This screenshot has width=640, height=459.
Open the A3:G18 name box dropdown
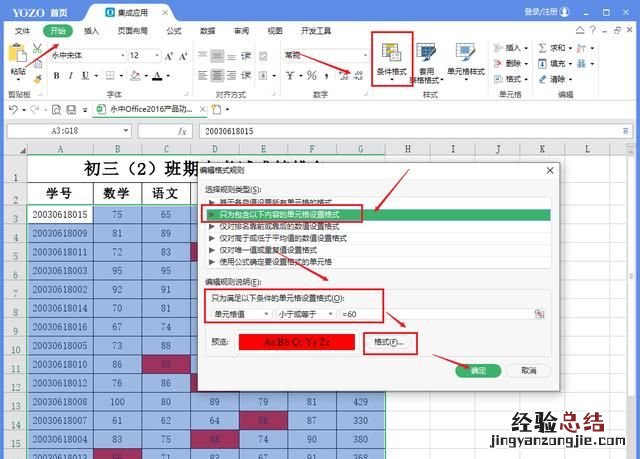126,131
